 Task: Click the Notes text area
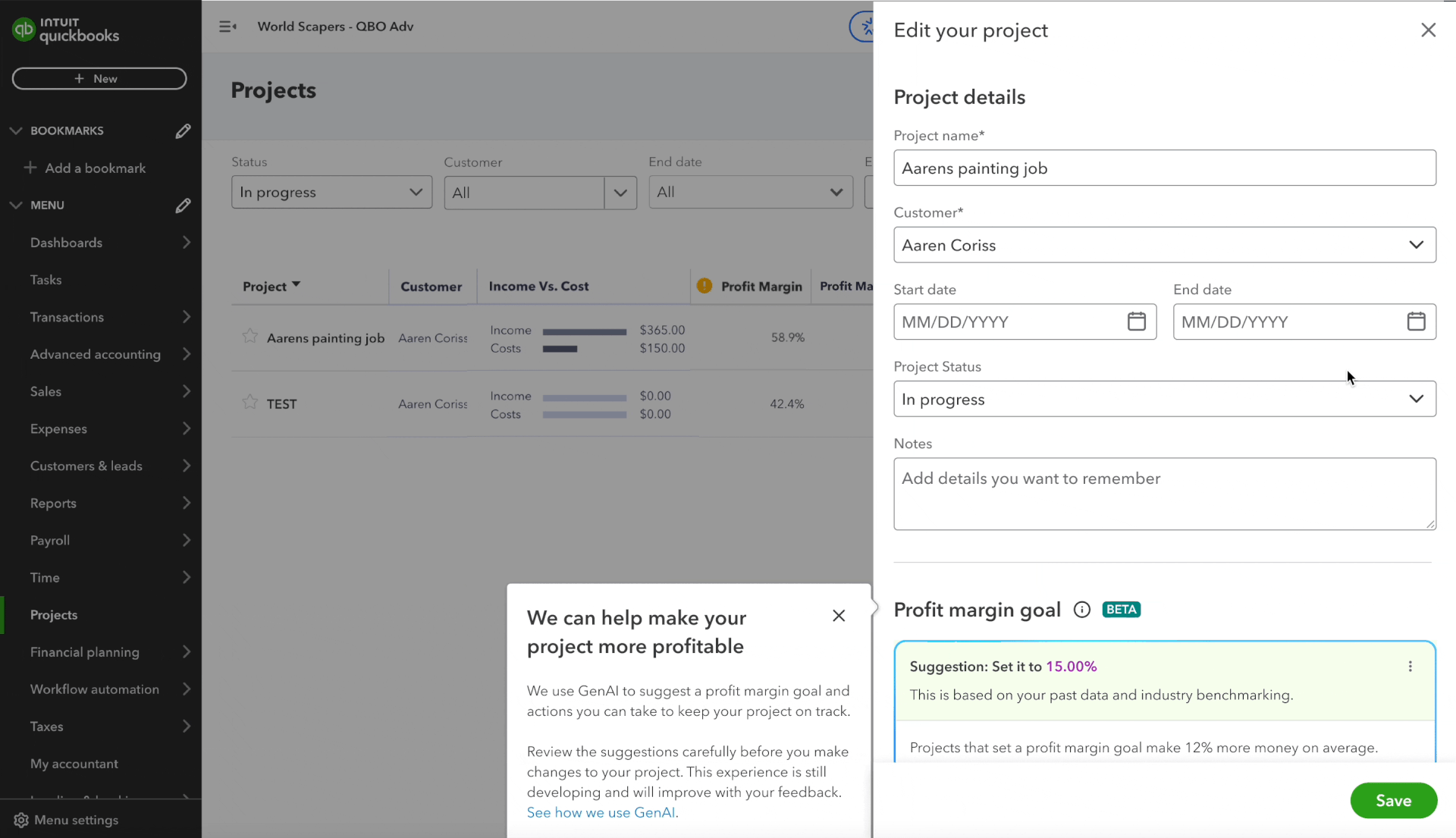point(1164,494)
